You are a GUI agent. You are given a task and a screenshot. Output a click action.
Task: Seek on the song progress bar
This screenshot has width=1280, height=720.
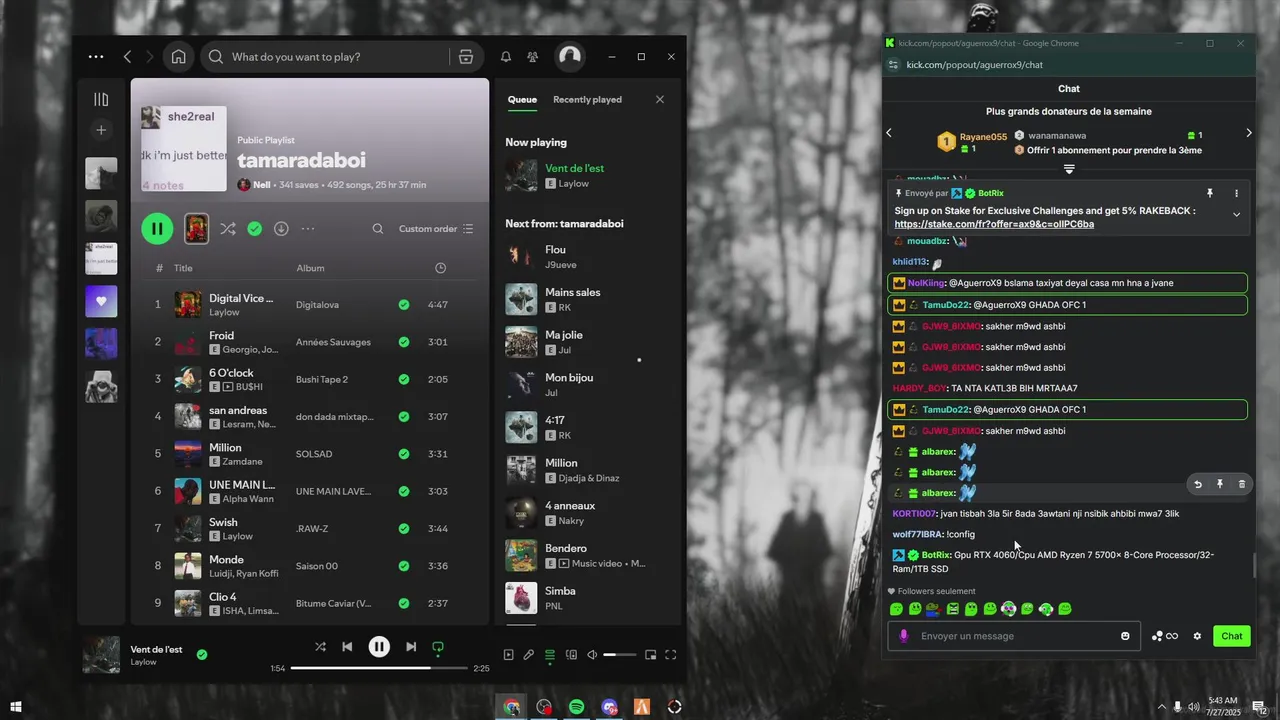(x=379, y=668)
